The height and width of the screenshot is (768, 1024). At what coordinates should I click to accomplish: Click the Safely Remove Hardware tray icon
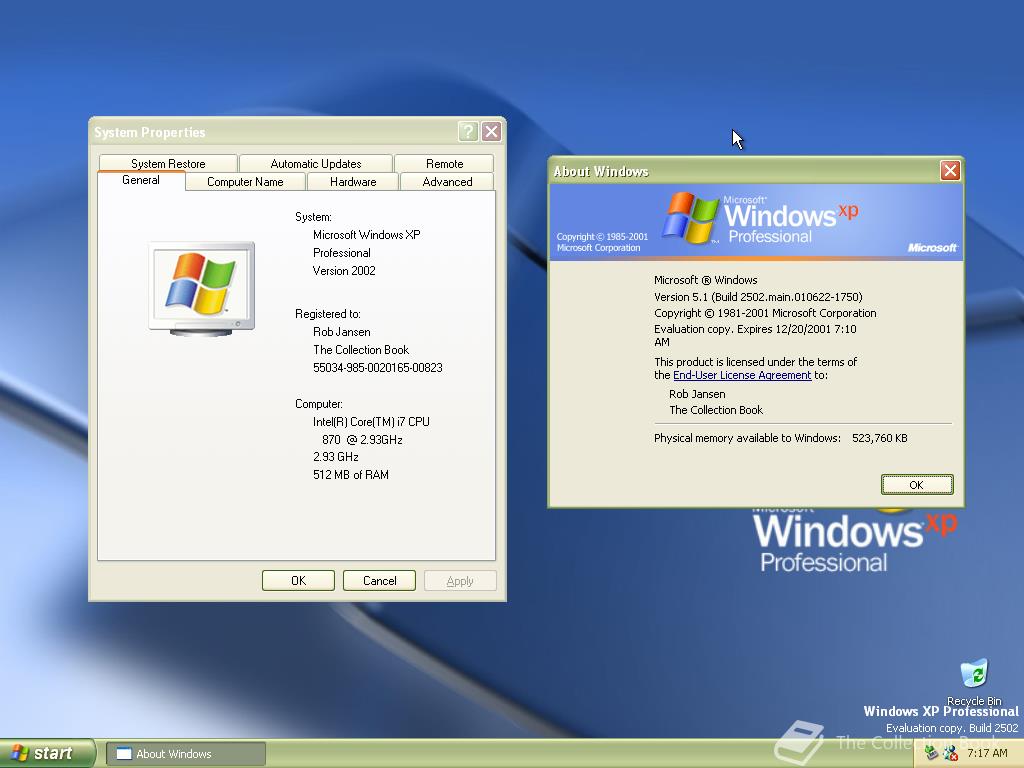[x=931, y=753]
